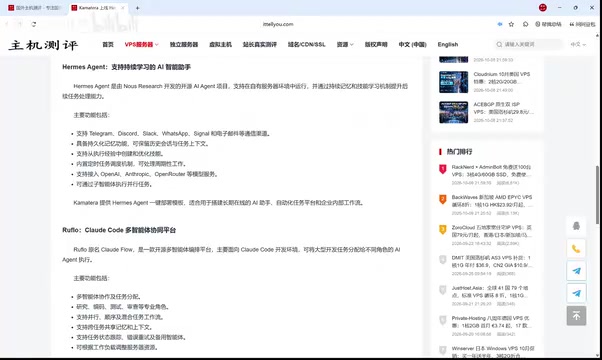The height and width of the screenshot is (360, 602).
Task: Open the QQ contact icon in floating sidebar
Action: pyautogui.click(x=576, y=226)
